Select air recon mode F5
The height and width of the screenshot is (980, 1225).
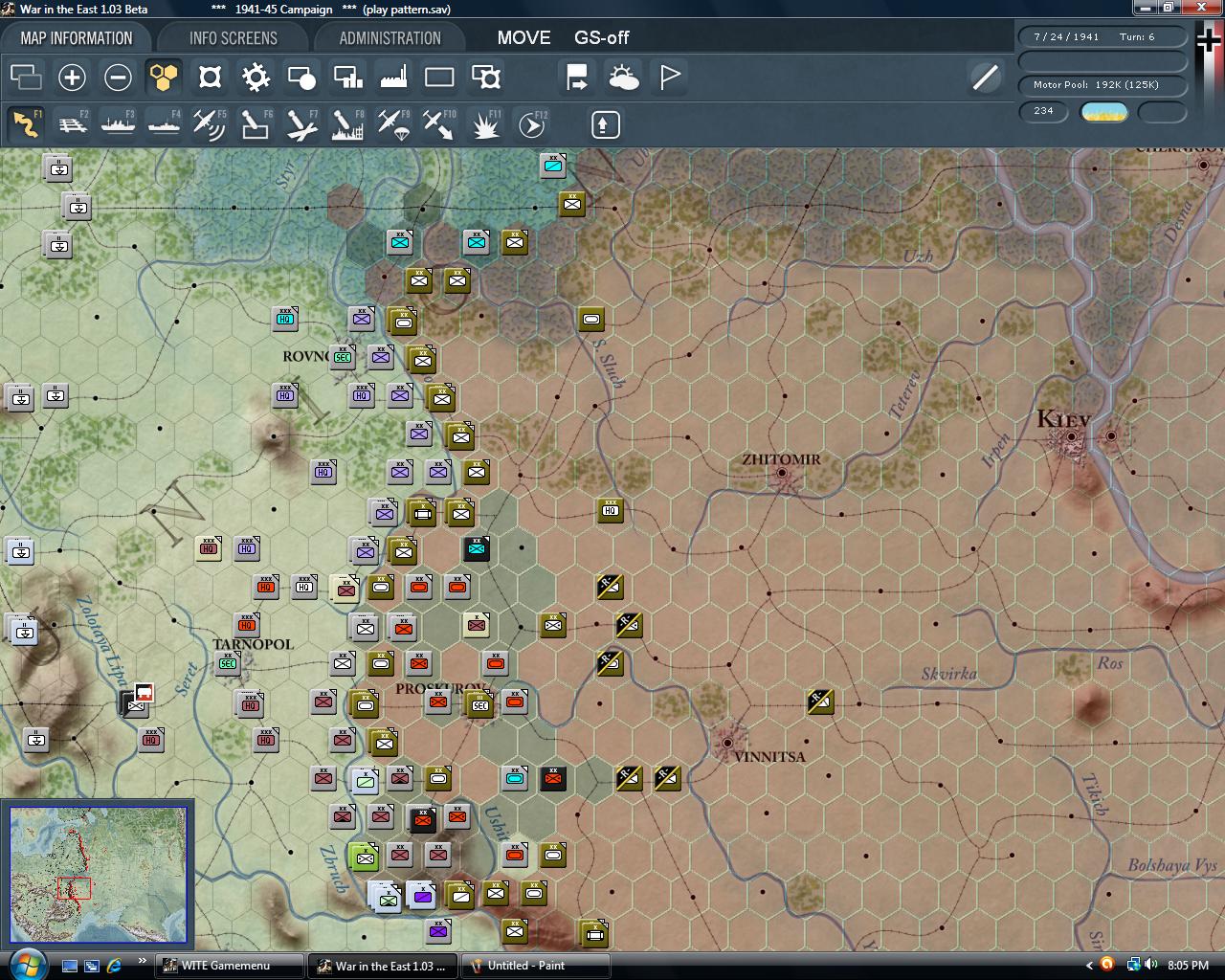(x=210, y=124)
